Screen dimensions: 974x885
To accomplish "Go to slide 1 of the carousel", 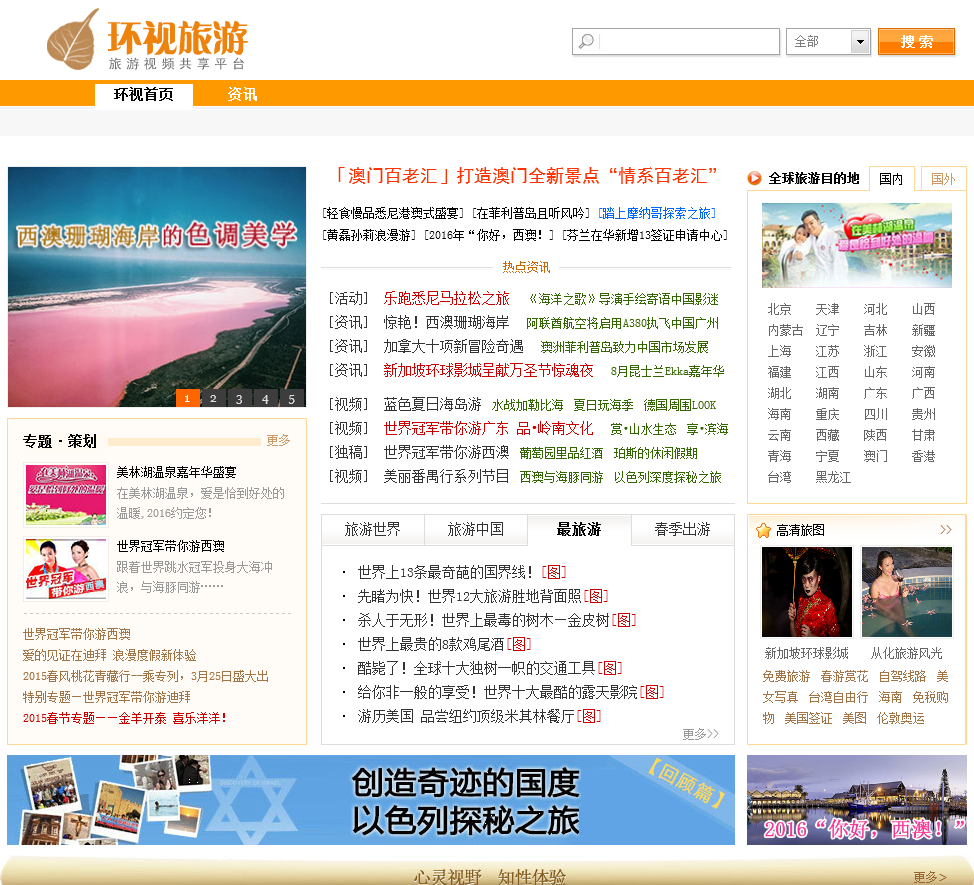I will pos(187,398).
